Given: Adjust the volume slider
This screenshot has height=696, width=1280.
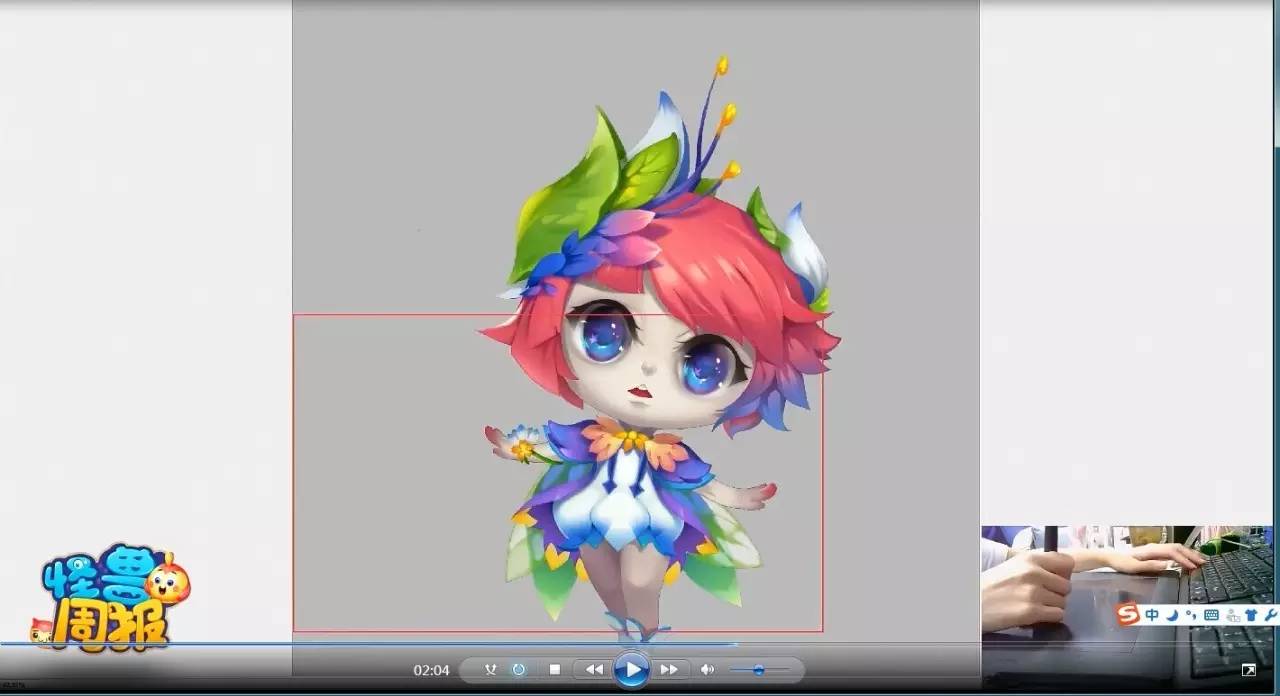Looking at the screenshot, I should [759, 670].
